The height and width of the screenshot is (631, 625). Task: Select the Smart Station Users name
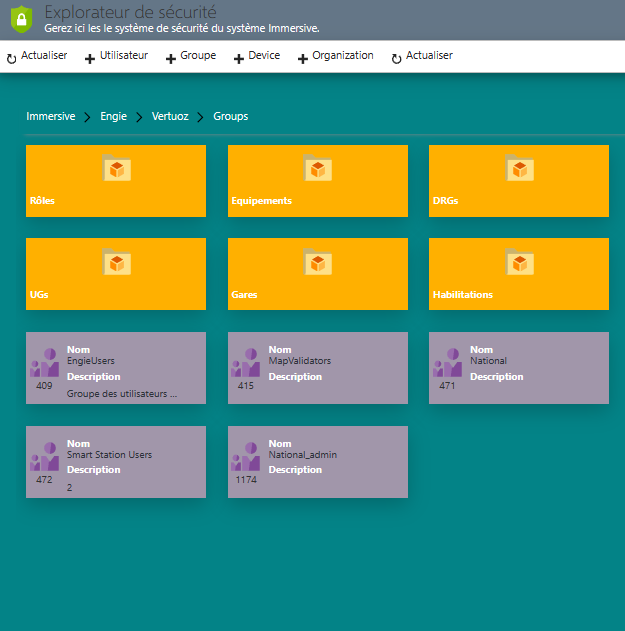109,455
